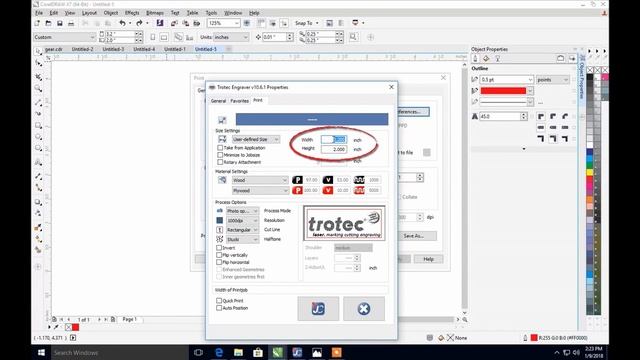Image resolution: width=640 pixels, height=360 pixels.
Task: Select the Pick tool in the toolbox
Action: 38,52
